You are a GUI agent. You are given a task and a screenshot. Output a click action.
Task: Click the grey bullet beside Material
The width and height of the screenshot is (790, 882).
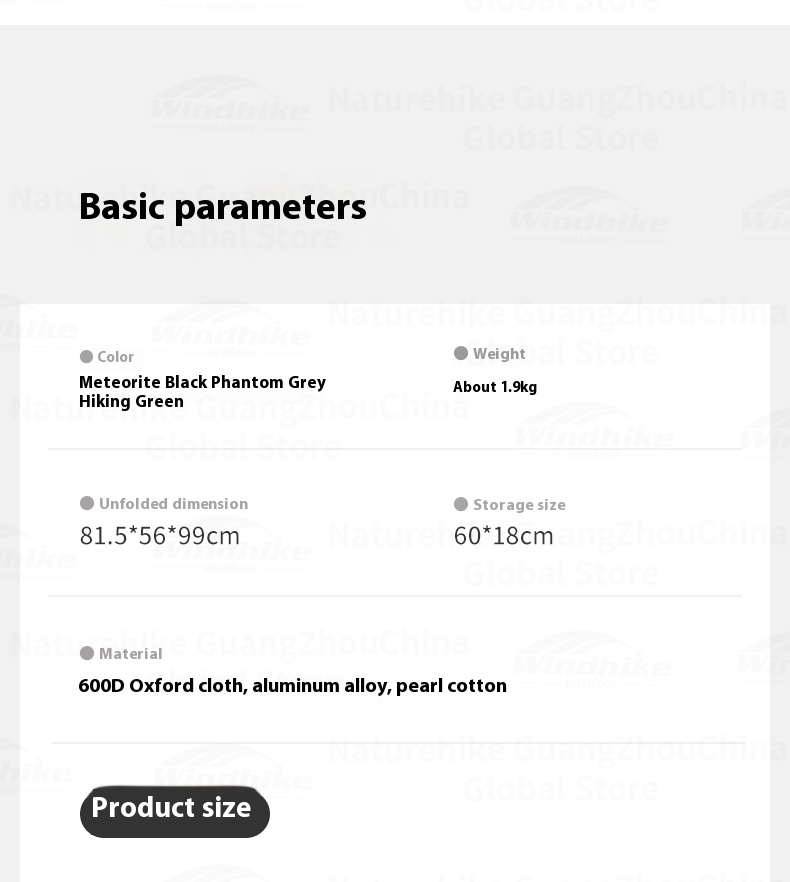point(87,653)
